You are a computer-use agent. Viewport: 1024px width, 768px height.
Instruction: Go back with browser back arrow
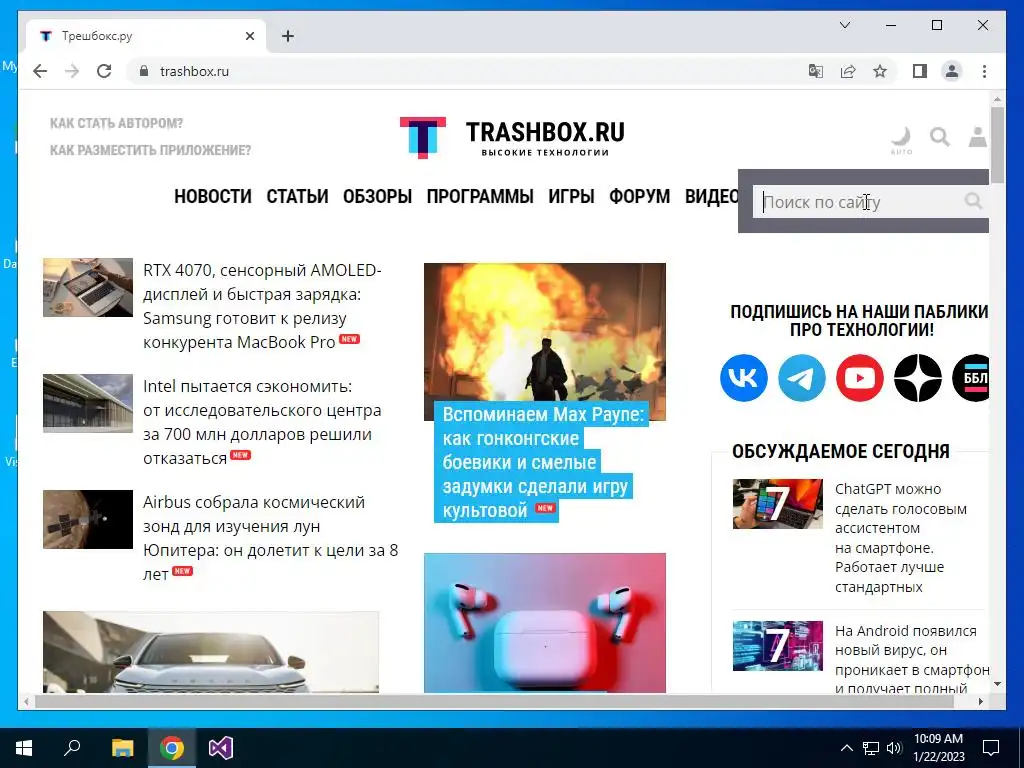[x=40, y=71]
